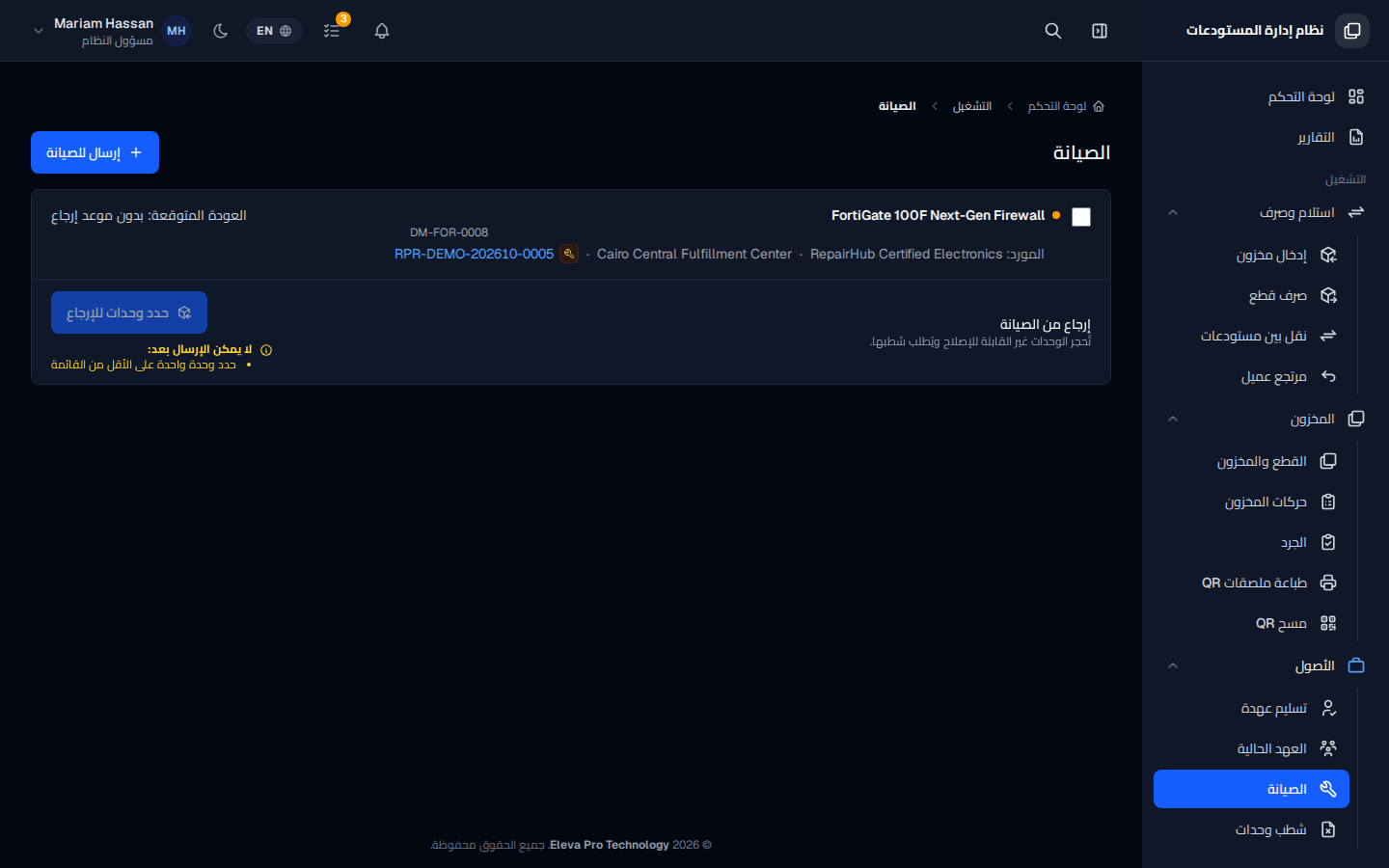Click the home icon in the breadcrumb

pos(1099,106)
